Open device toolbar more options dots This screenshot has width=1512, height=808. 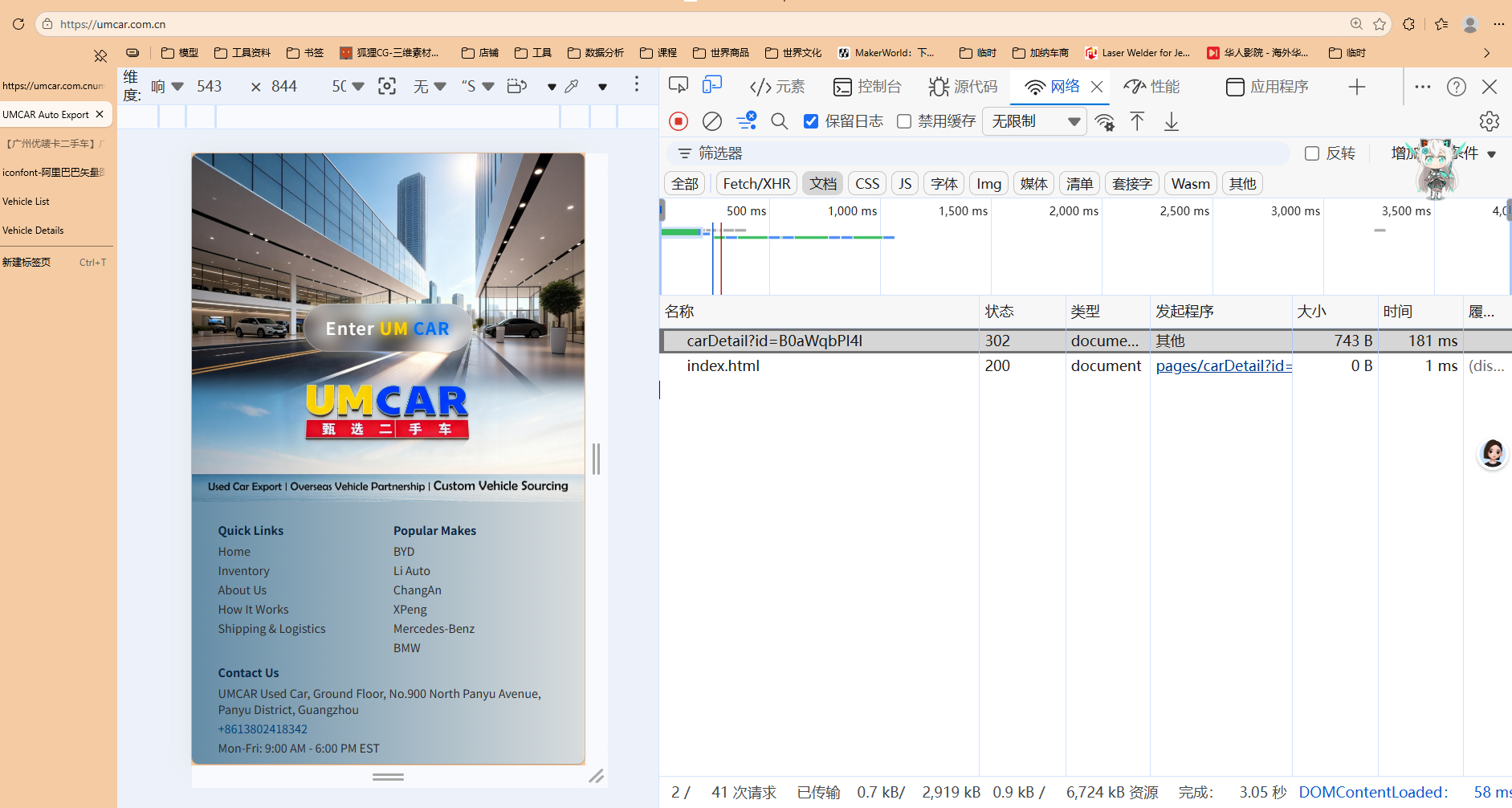click(637, 84)
